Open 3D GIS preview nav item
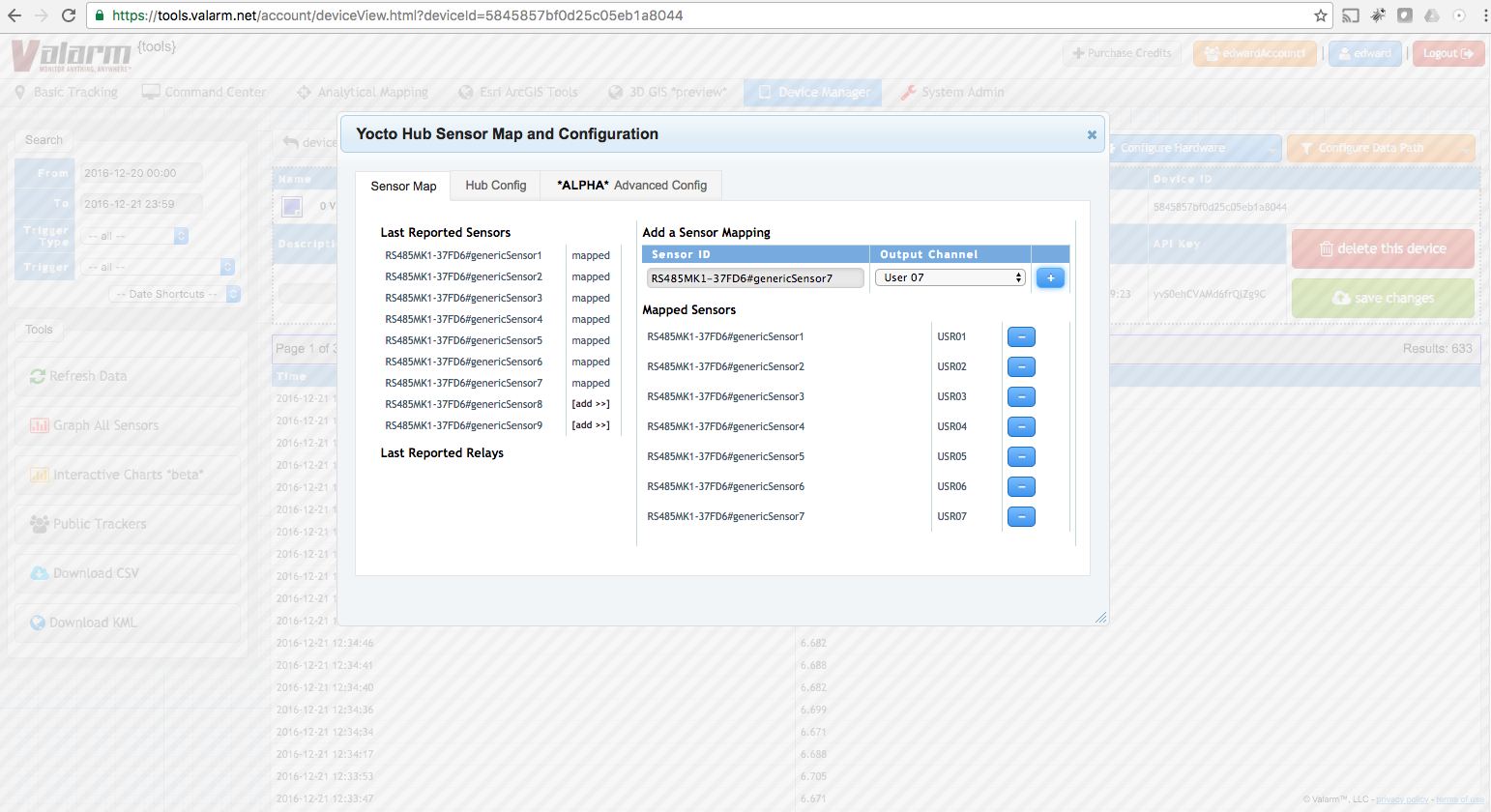 (667, 93)
